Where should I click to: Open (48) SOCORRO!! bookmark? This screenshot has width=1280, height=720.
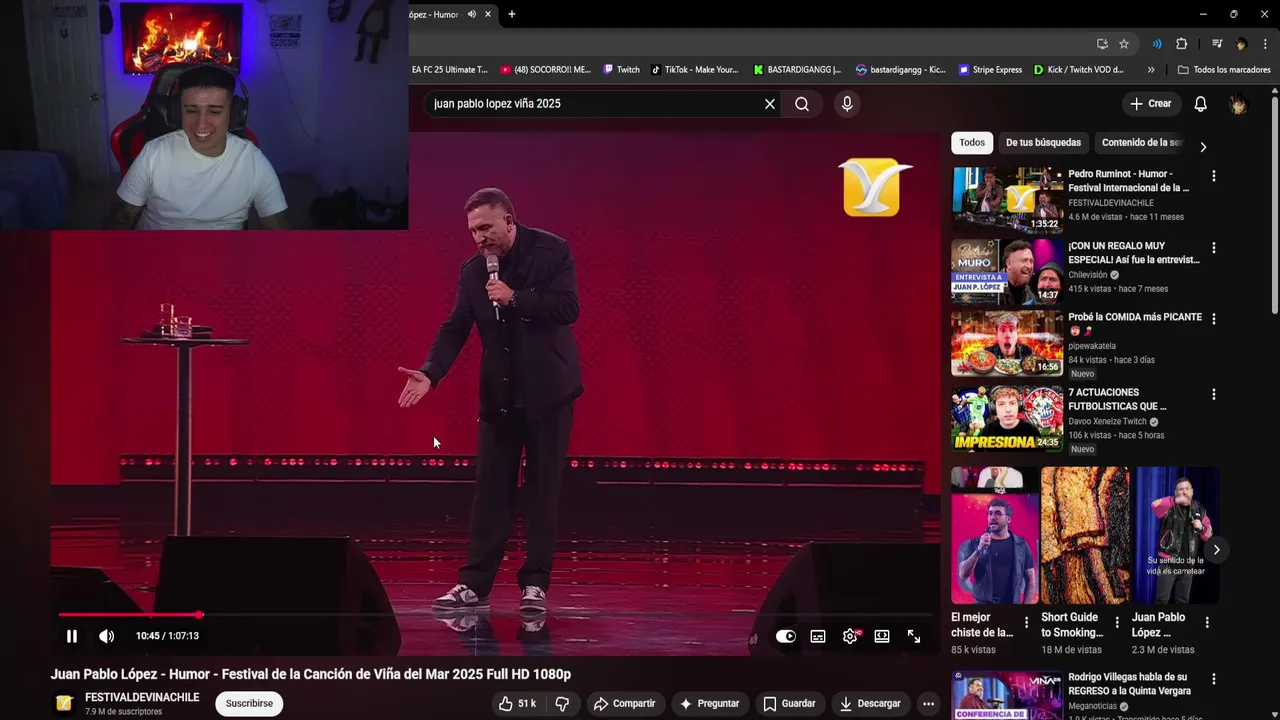point(546,70)
